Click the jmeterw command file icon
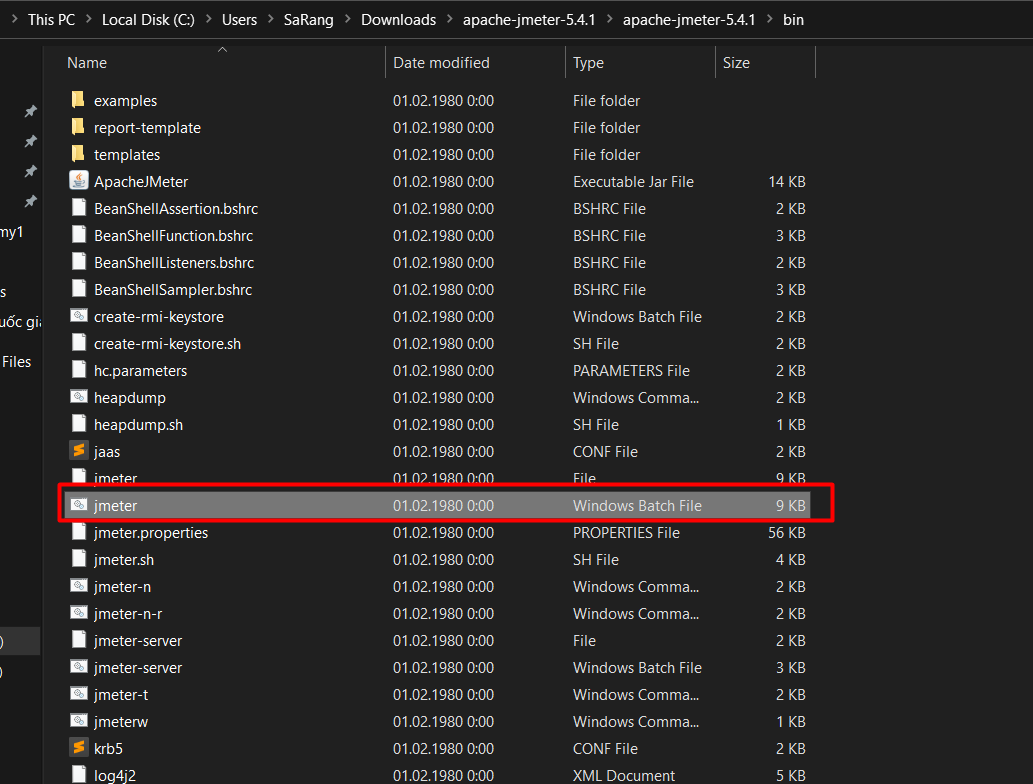Viewport: 1033px width, 784px height. (x=79, y=721)
